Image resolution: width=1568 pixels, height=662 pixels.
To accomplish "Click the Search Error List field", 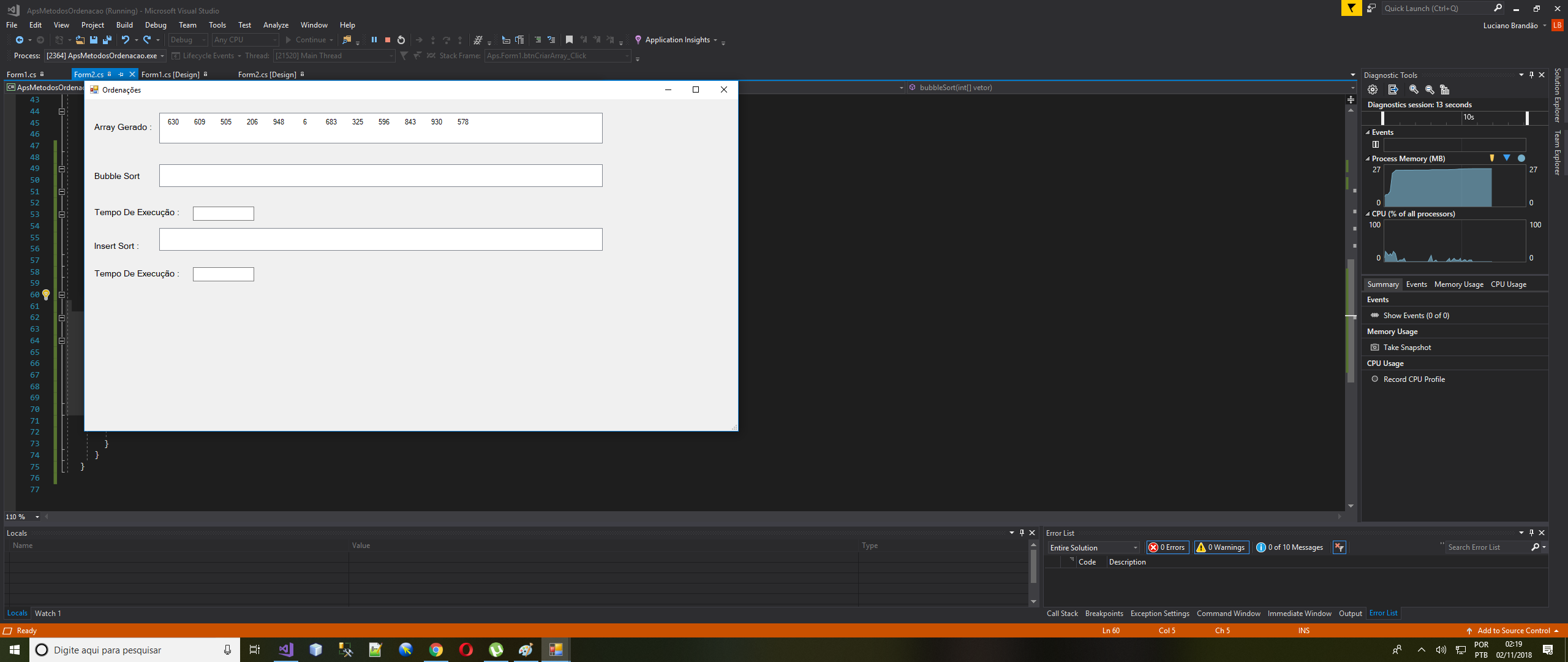I will [x=1488, y=547].
